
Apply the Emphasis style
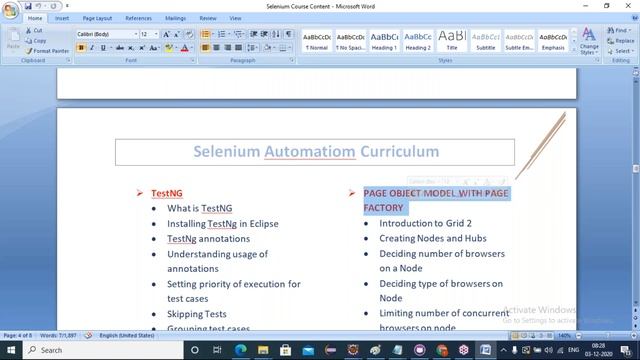[x=553, y=41]
